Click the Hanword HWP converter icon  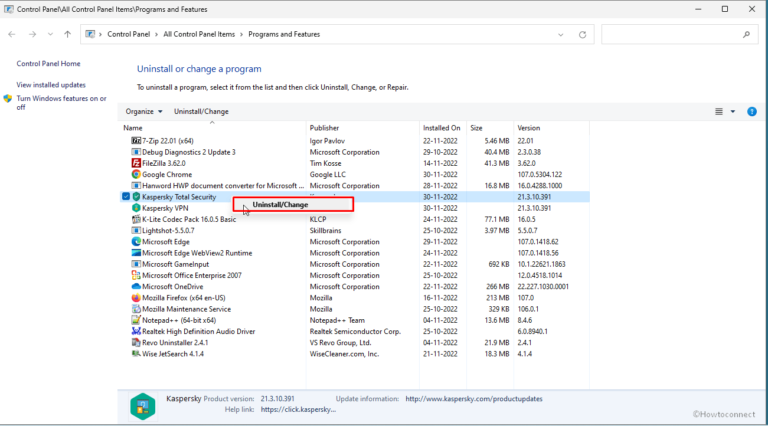pyautogui.click(x=136, y=186)
